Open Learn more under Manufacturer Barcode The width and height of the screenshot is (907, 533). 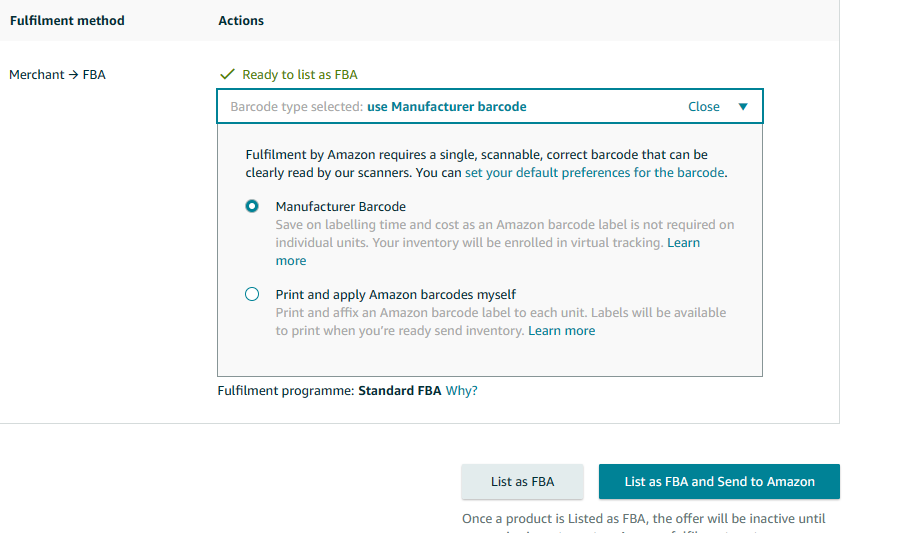click(x=488, y=251)
